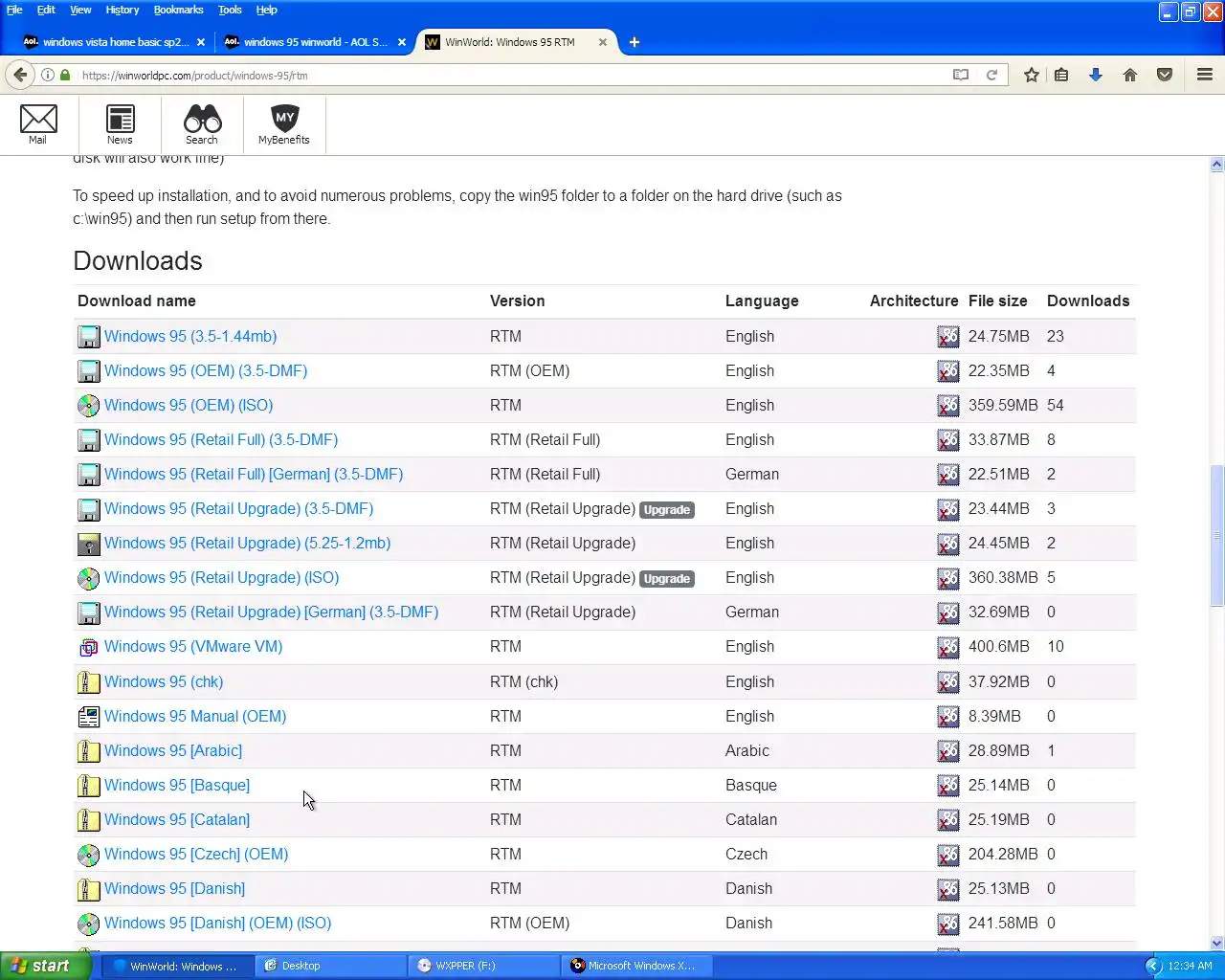Open the Windows 95 (OEM) (3.5-DMF) download link
The width and height of the screenshot is (1225, 980).
pyautogui.click(x=206, y=370)
